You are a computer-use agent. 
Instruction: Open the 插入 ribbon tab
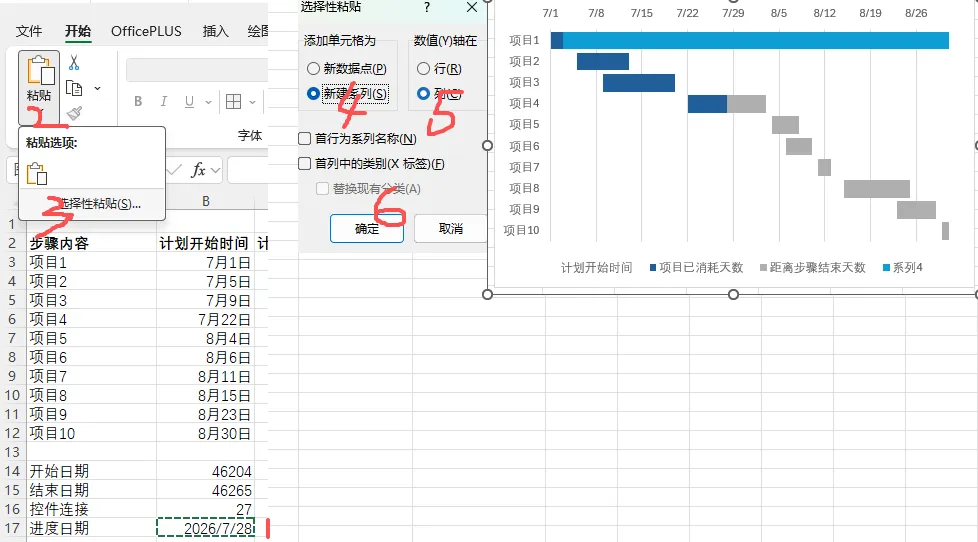point(215,31)
